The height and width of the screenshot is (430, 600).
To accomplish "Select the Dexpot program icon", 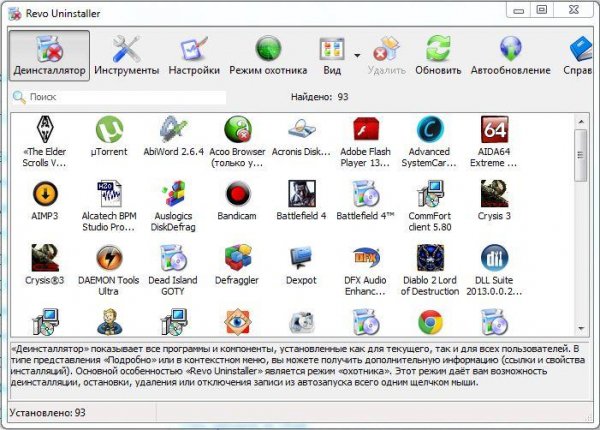I will [x=302, y=258].
